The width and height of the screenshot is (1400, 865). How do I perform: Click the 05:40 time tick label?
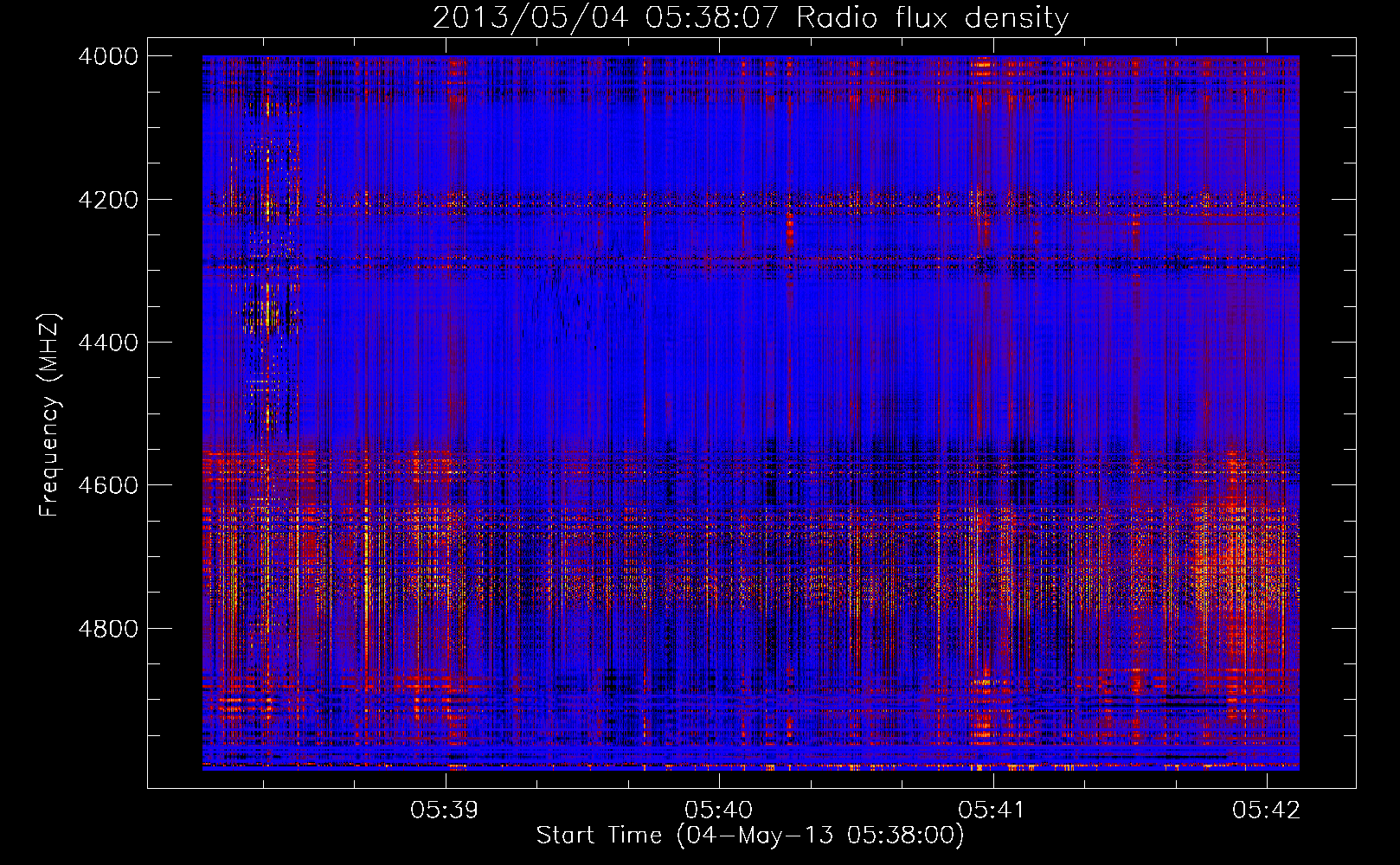[719, 811]
